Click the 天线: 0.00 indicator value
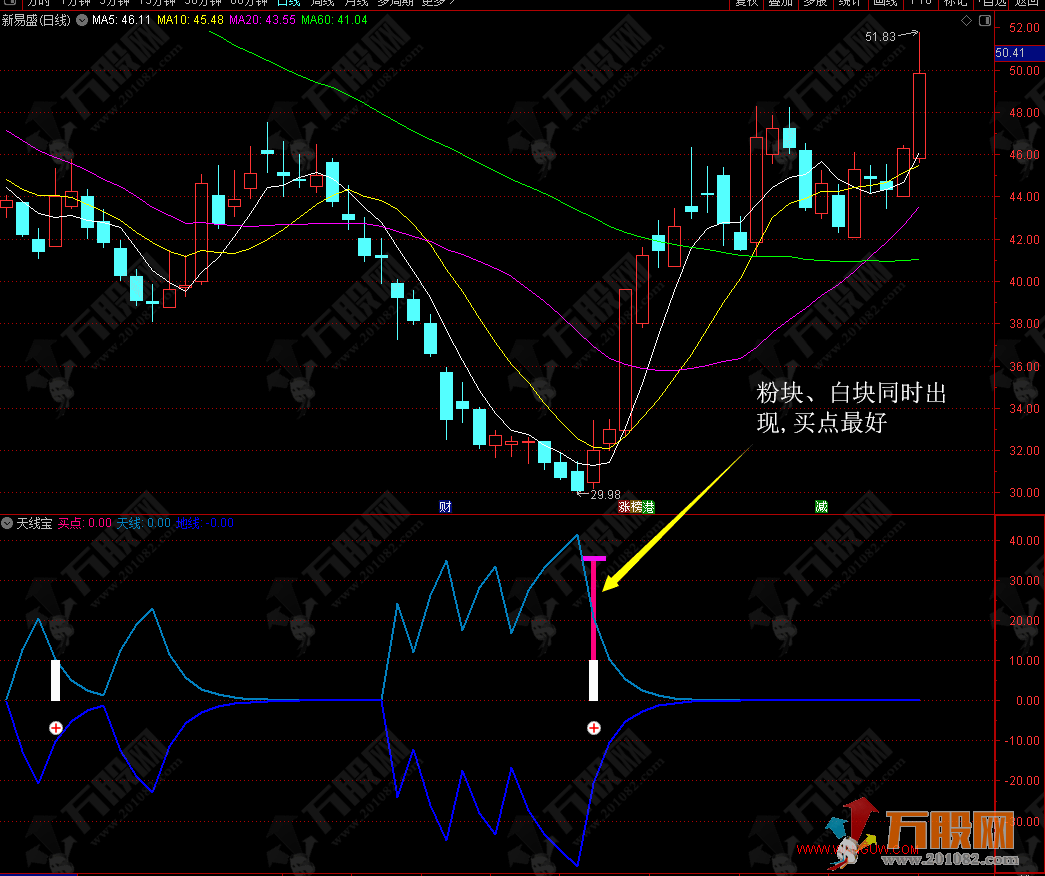This screenshot has height=876, width=1045. coord(144,523)
